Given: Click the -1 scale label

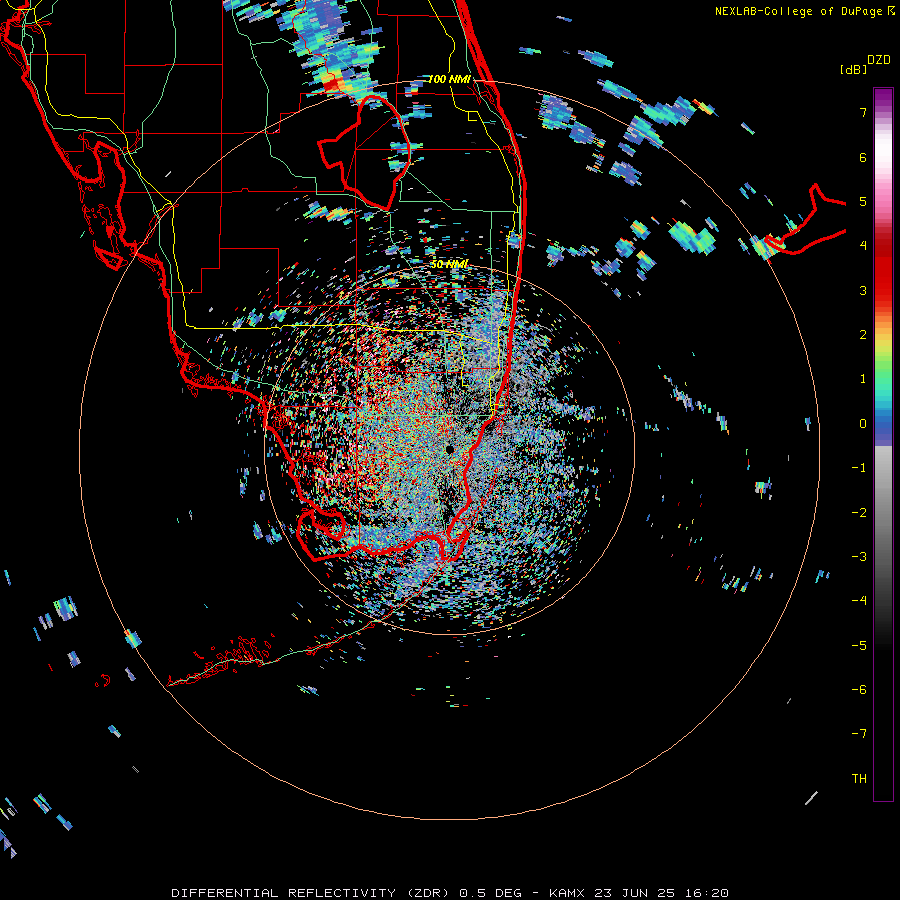Looking at the screenshot, I should click(859, 468).
